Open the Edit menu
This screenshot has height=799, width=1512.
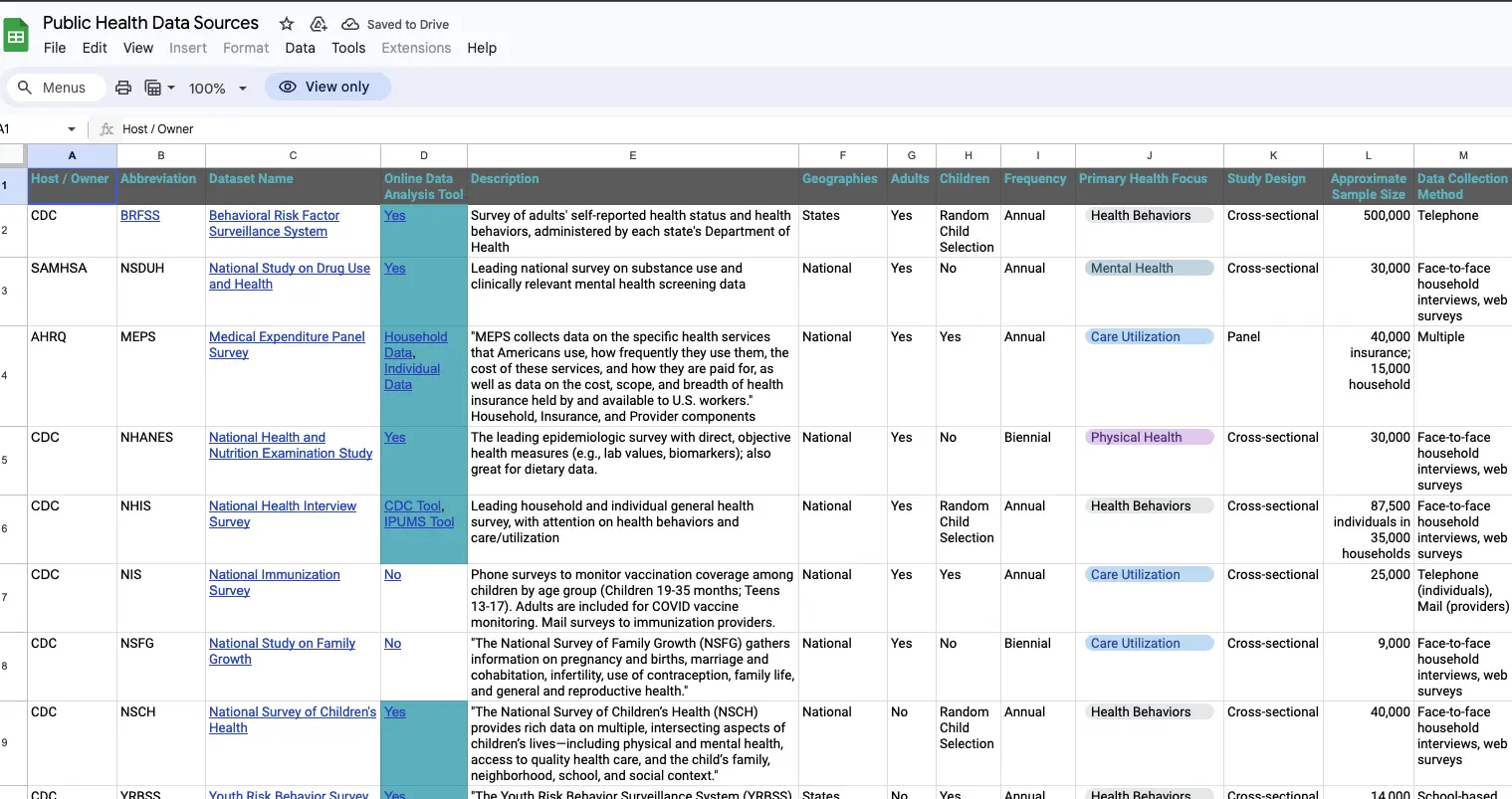click(x=95, y=48)
